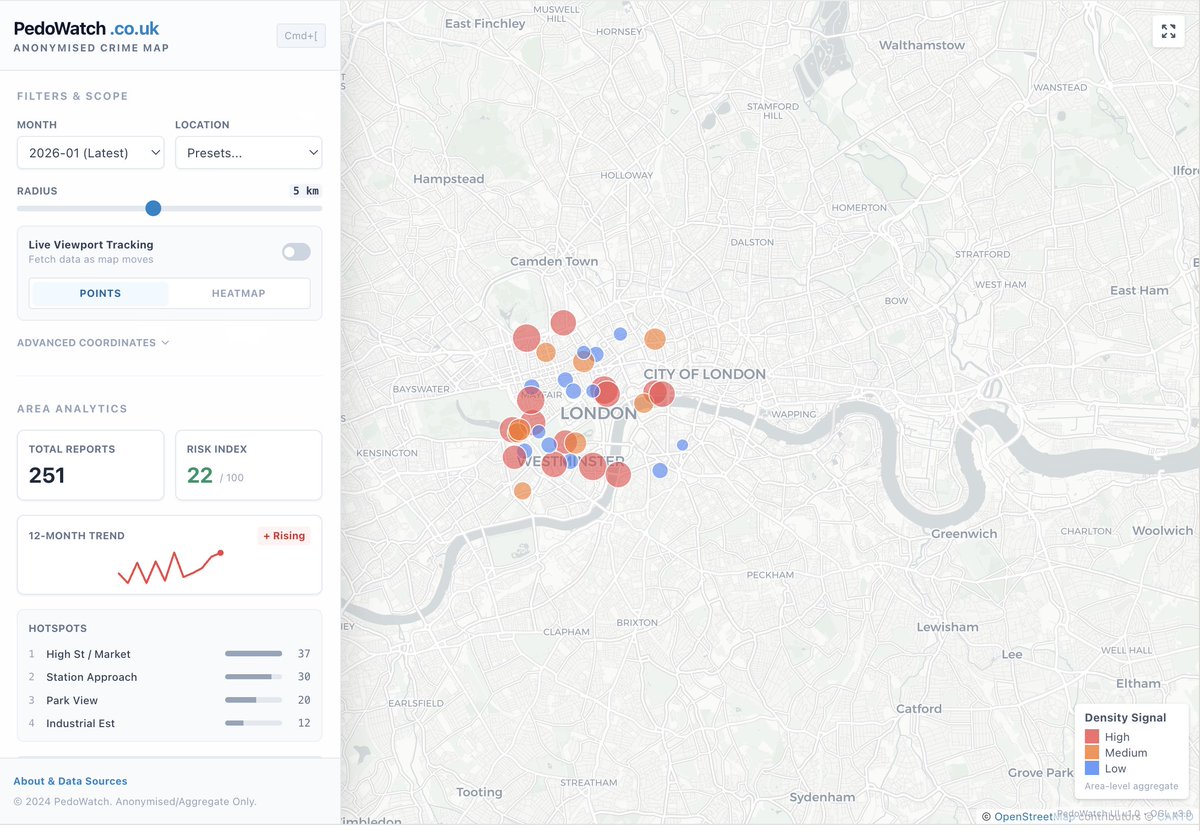Viewport: 1200px width, 831px height.
Task: Open About & Data Sources link
Action: tap(70, 781)
